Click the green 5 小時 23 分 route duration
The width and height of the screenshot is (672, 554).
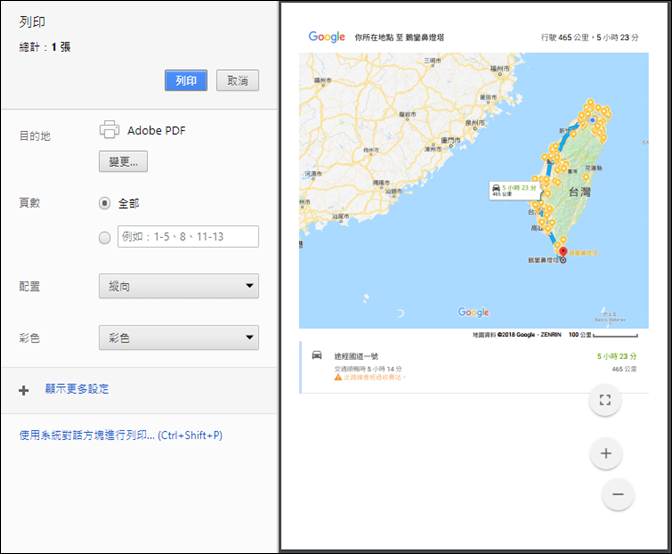(x=617, y=356)
